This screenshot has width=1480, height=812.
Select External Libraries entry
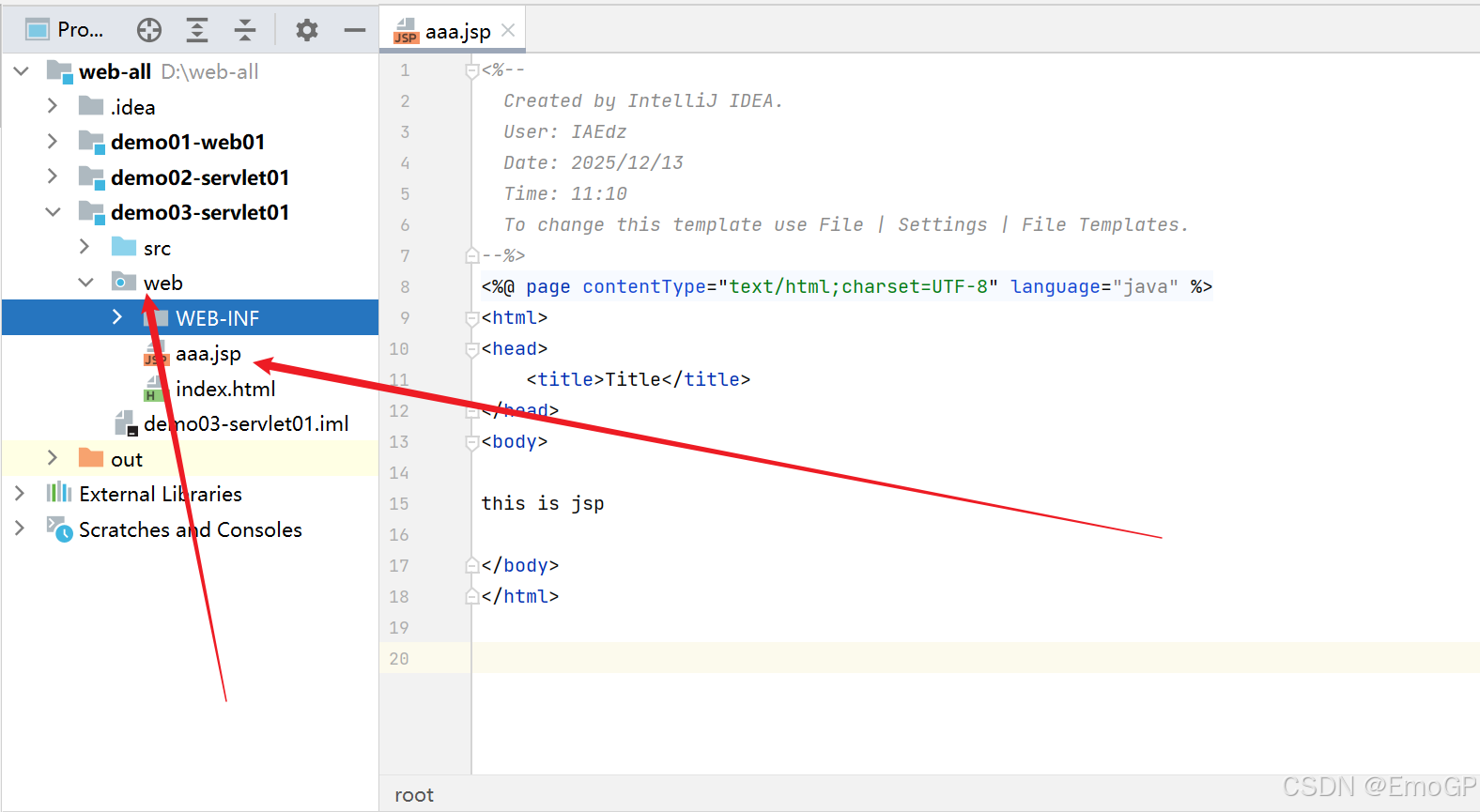pyautogui.click(x=190, y=494)
